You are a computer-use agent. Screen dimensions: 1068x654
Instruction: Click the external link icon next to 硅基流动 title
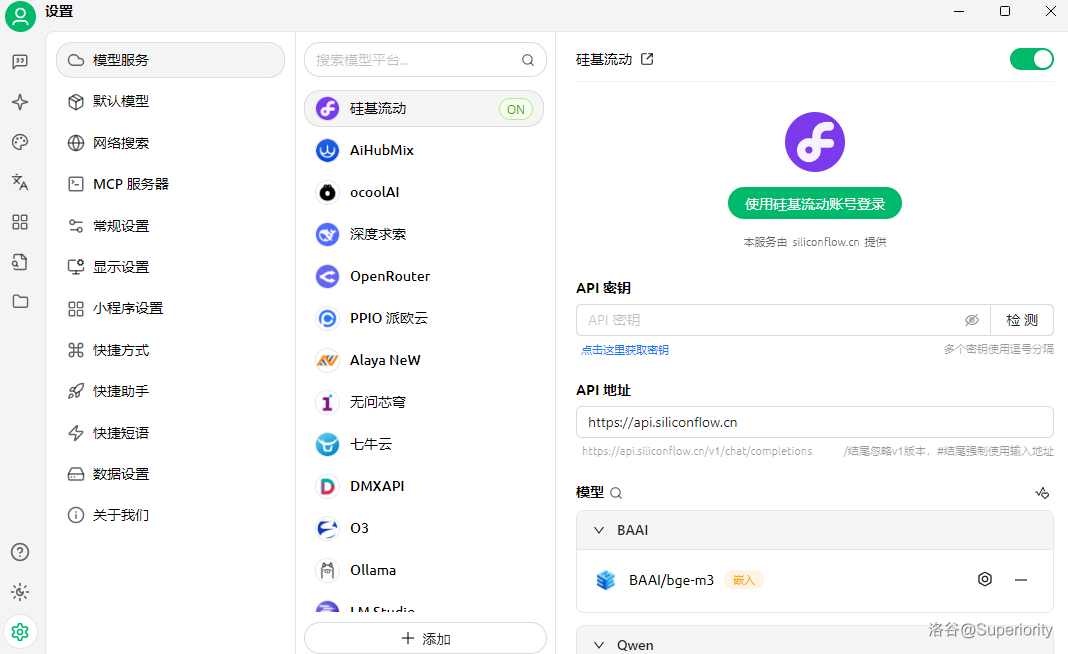click(x=647, y=59)
